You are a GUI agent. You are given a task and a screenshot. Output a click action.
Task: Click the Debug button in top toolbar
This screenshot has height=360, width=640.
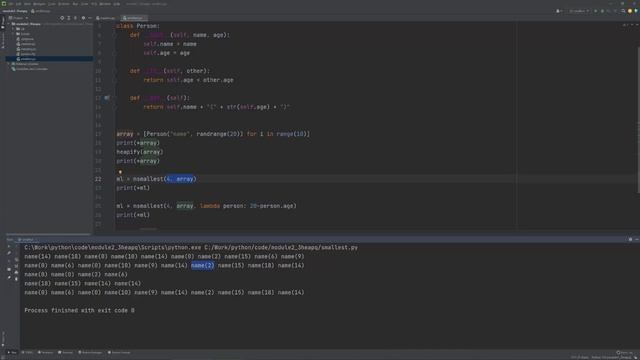pyautogui.click(x=602, y=11)
